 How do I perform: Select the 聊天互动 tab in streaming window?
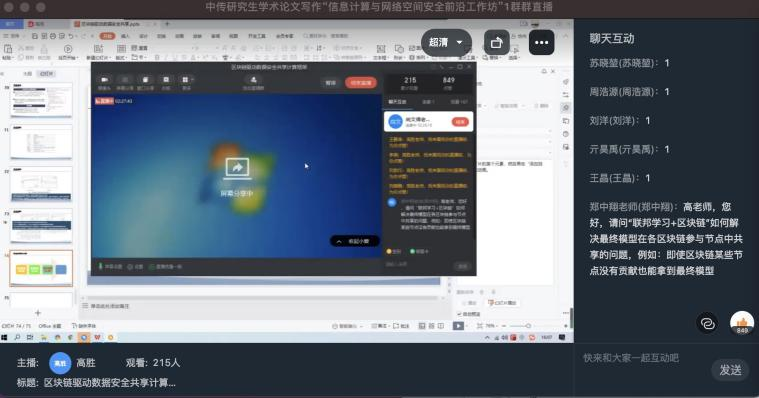point(397,102)
